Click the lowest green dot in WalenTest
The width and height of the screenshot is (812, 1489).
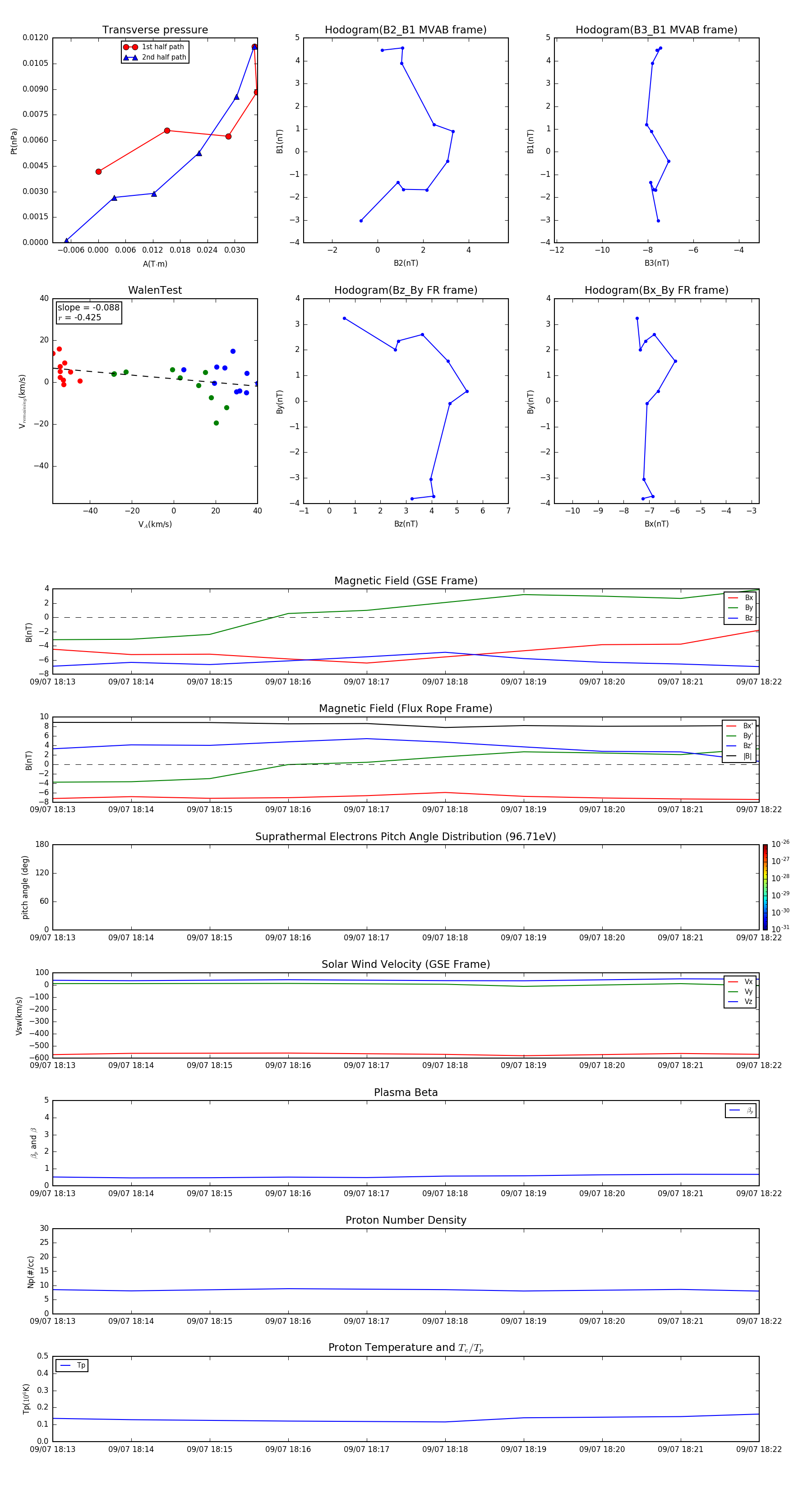pos(216,423)
